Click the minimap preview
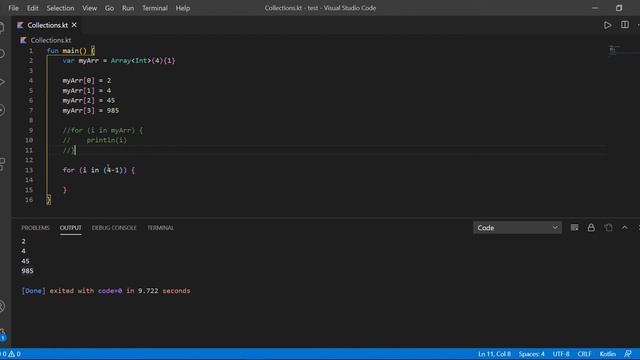 tap(614, 50)
